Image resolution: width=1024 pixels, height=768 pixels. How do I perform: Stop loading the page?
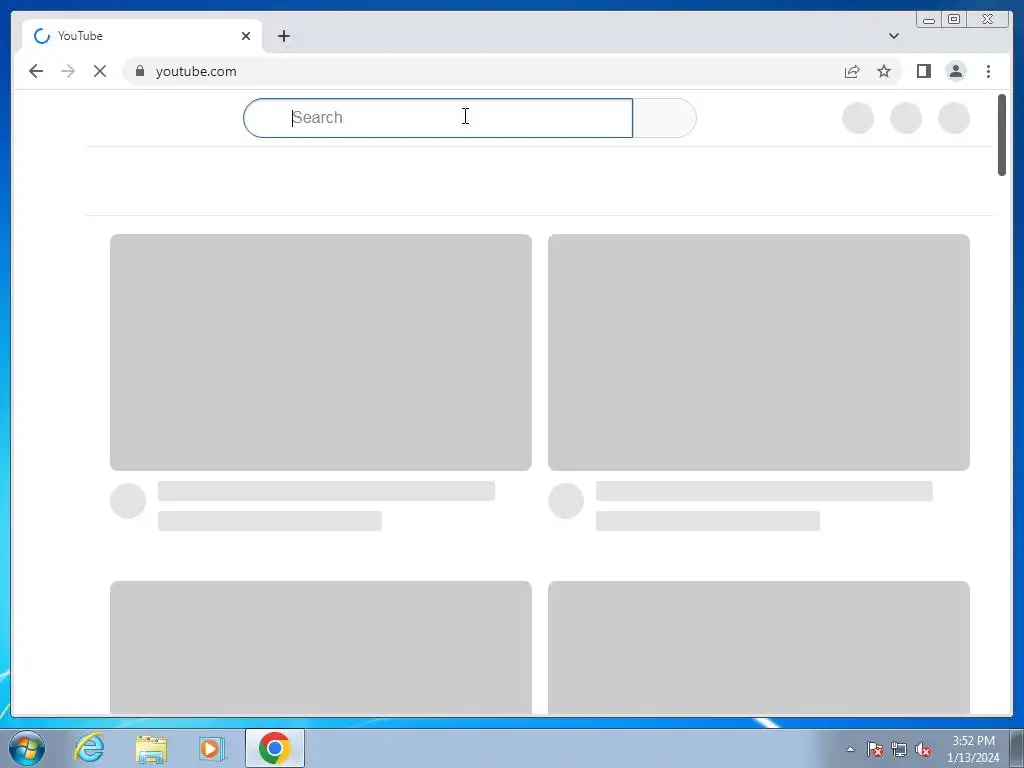click(x=100, y=71)
